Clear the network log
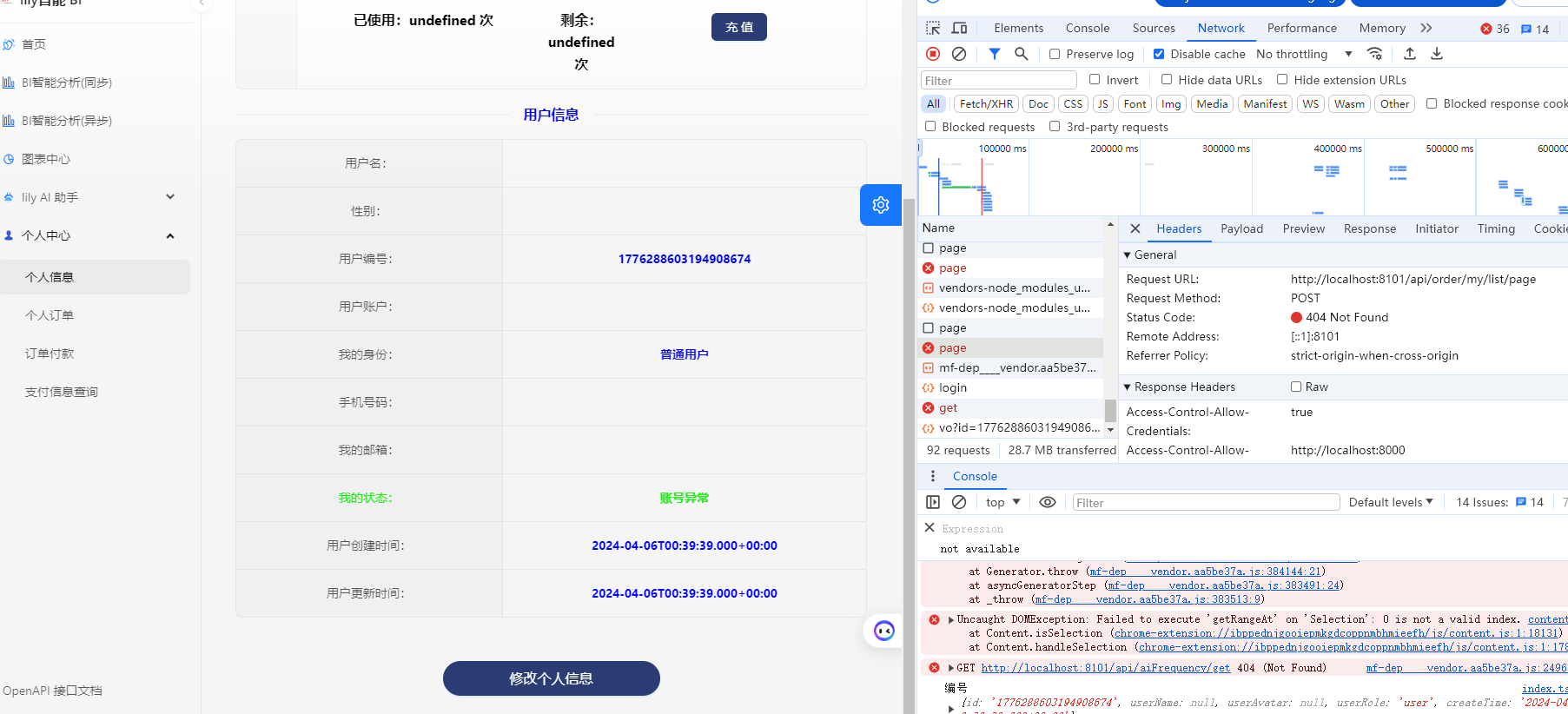1568x714 pixels. click(959, 54)
